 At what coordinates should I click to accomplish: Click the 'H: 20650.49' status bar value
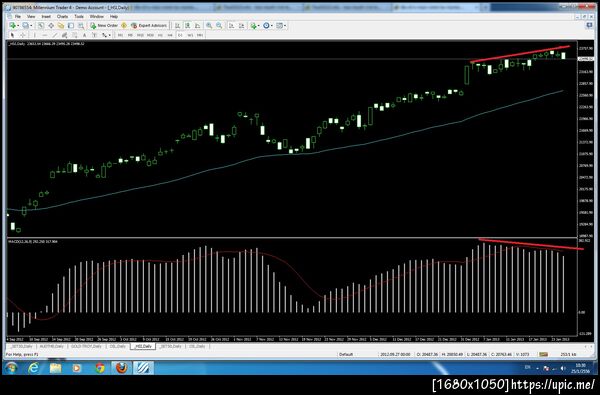[x=452, y=354]
